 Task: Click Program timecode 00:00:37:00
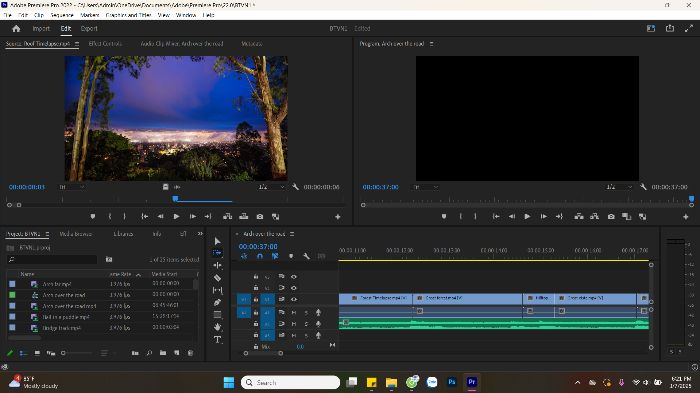tap(380, 187)
